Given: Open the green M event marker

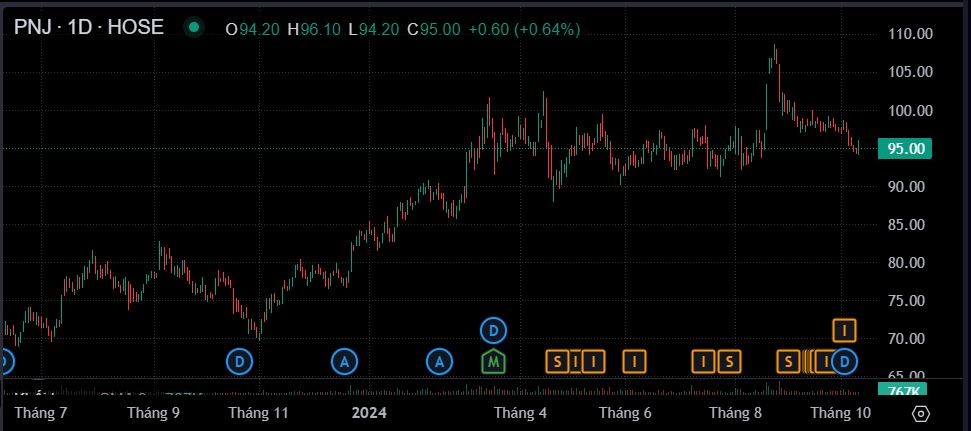Looking at the screenshot, I should 493,360.
